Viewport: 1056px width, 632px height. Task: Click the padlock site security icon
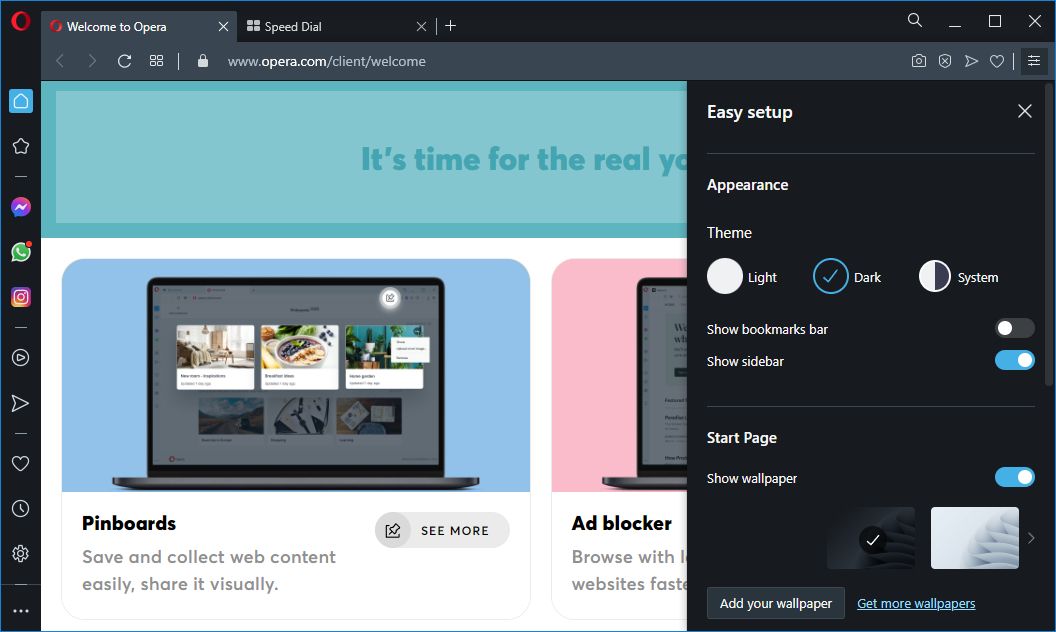pos(203,61)
